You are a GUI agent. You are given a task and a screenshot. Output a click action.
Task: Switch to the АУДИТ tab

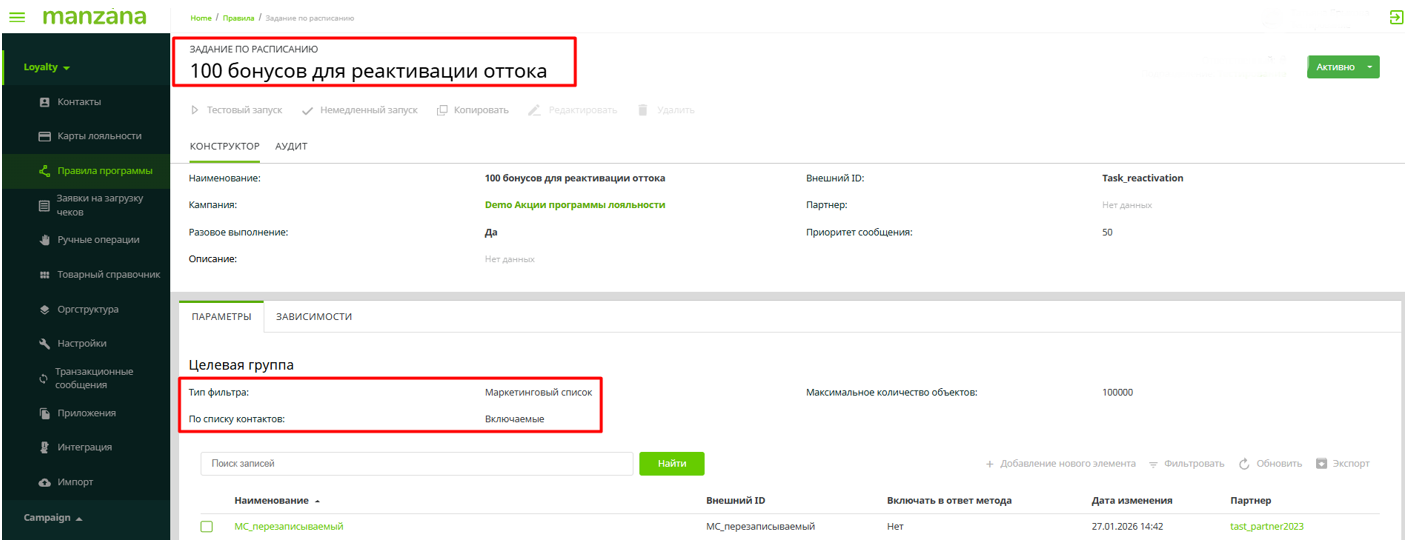pos(291,146)
